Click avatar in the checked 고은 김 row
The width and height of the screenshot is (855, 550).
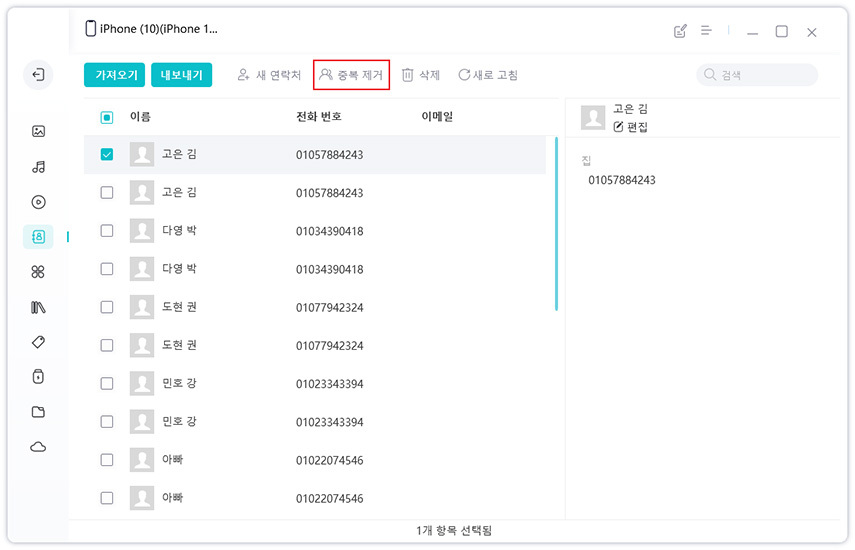(142, 154)
